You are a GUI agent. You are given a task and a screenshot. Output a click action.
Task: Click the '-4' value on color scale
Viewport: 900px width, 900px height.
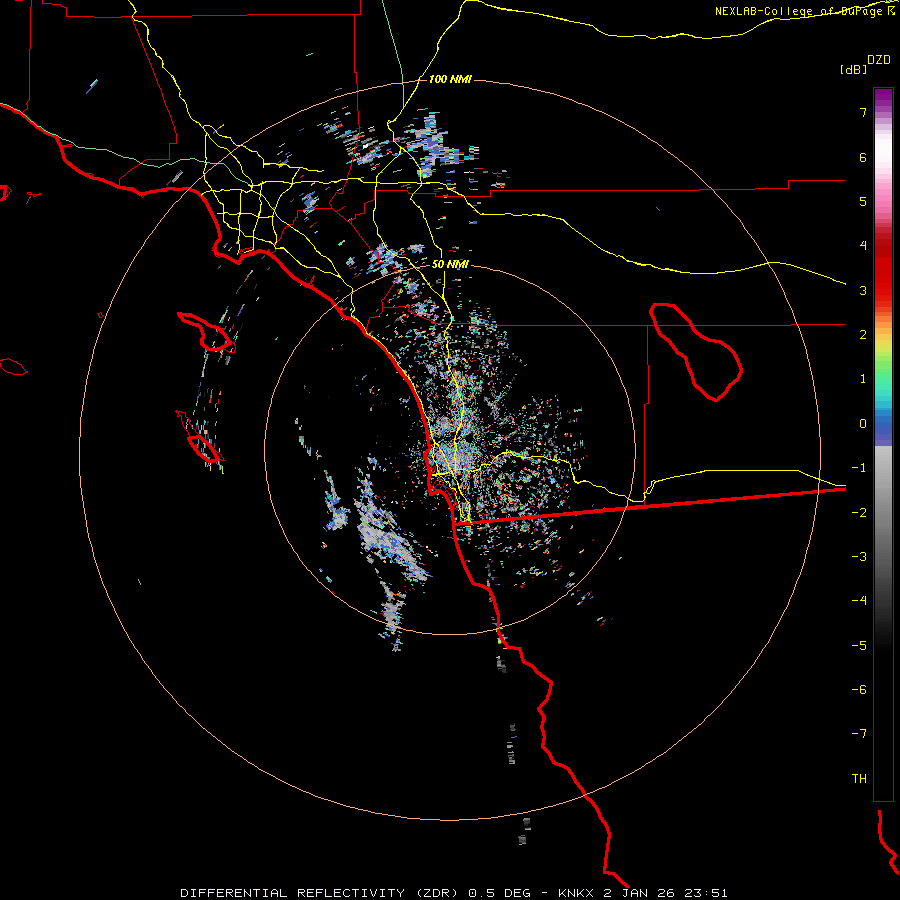859,601
